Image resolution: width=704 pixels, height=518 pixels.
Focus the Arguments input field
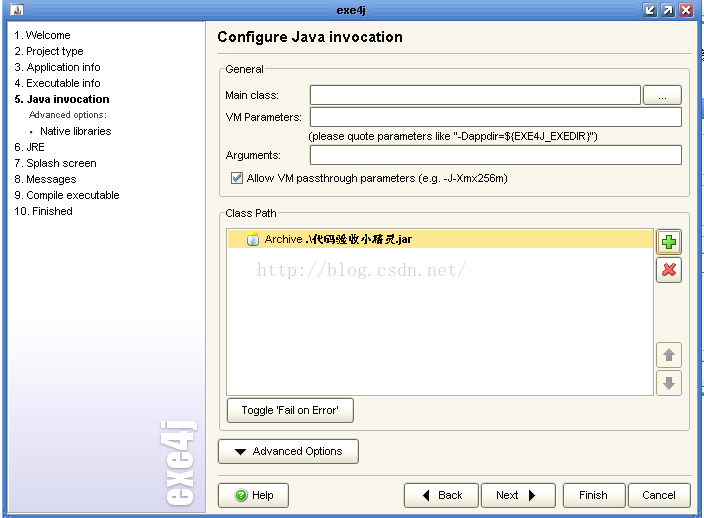tap(496, 155)
